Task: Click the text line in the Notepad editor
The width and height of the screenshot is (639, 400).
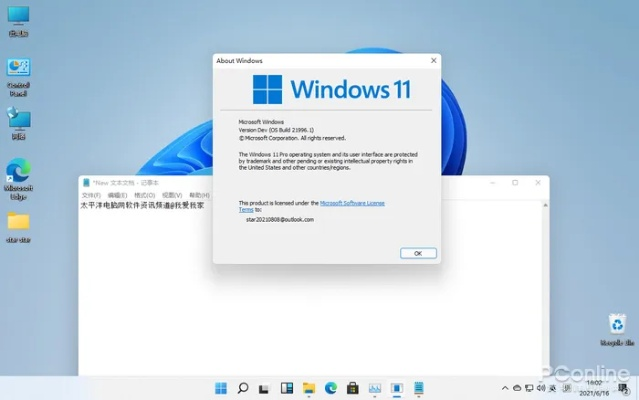Action: coord(142,206)
